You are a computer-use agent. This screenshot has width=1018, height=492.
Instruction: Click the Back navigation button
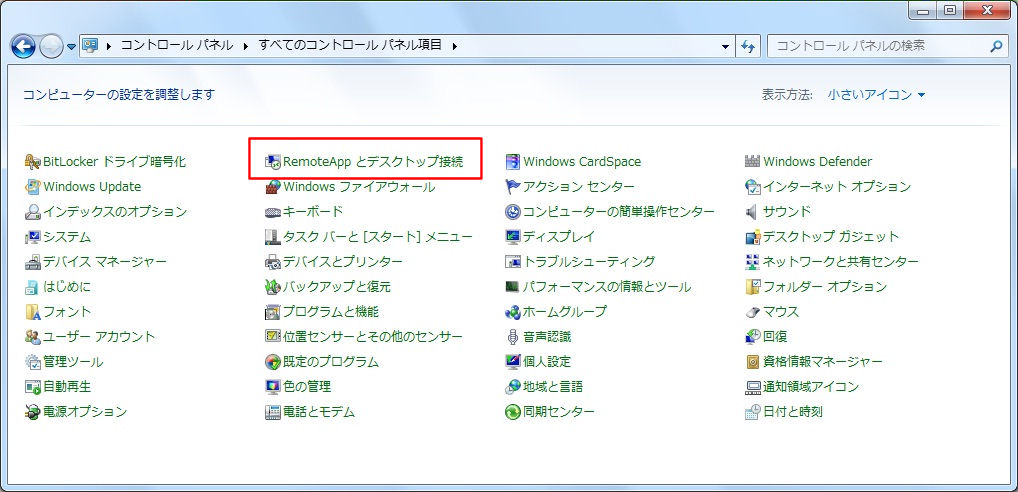point(23,46)
